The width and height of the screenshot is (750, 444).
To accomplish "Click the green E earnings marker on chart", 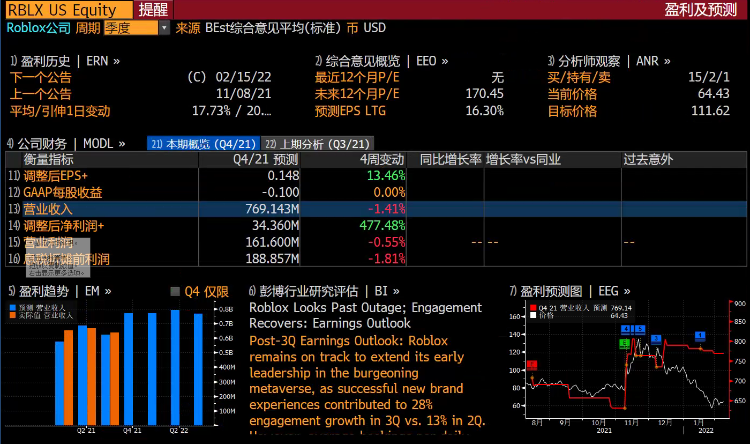I will click(x=624, y=344).
